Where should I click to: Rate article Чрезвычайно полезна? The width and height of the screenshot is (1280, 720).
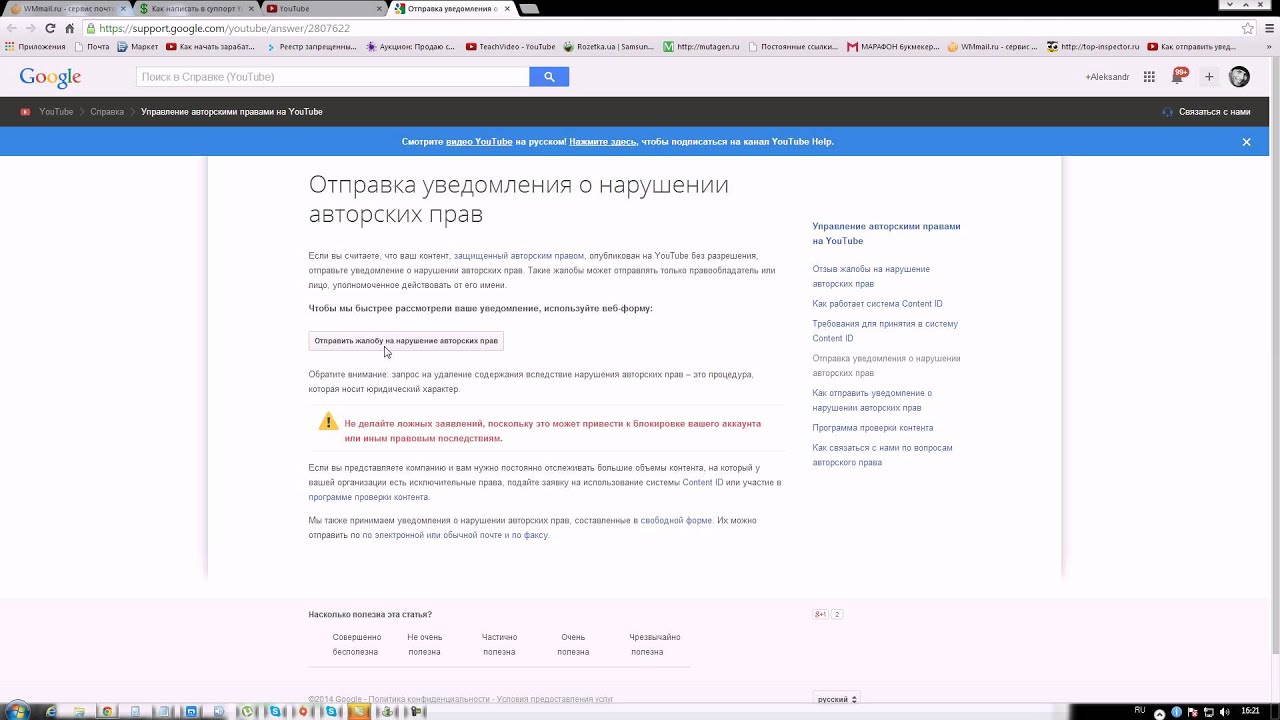(x=654, y=645)
